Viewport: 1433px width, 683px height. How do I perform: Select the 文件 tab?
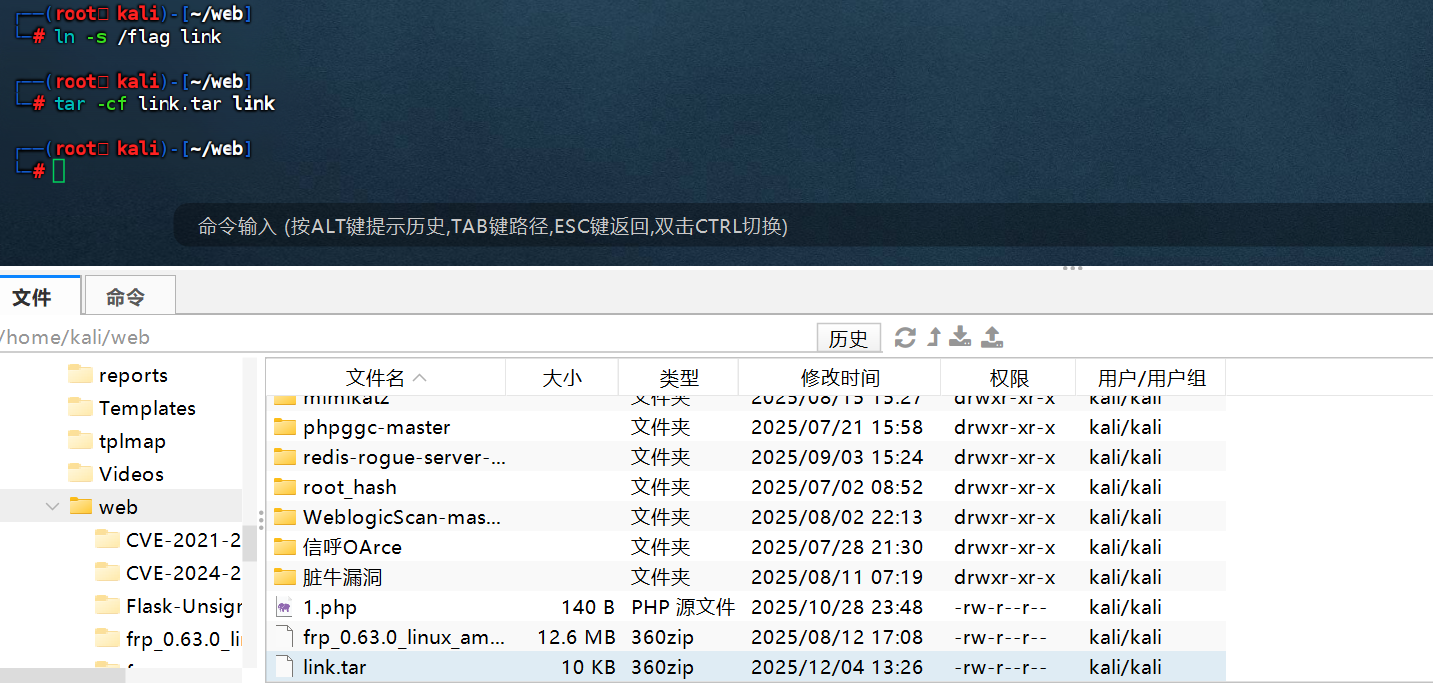click(38, 295)
